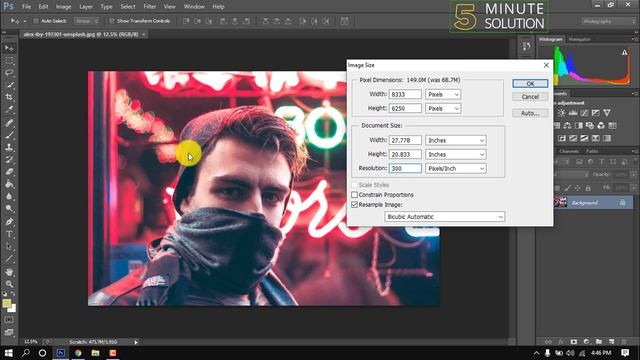The image size is (640, 360).
Task: Click the background color swatch
Action: [x=12, y=309]
